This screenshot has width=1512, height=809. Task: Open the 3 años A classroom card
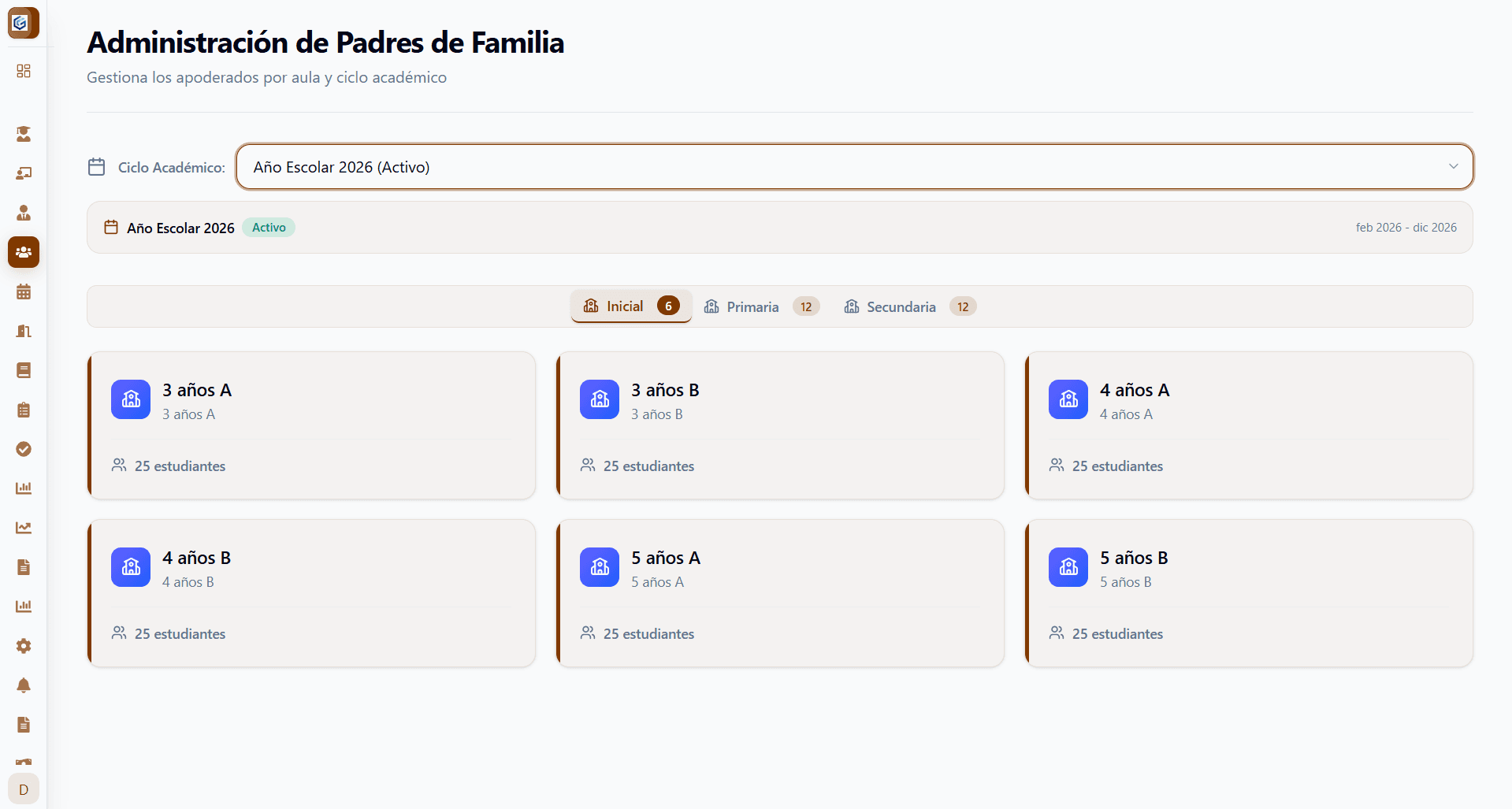[311, 425]
